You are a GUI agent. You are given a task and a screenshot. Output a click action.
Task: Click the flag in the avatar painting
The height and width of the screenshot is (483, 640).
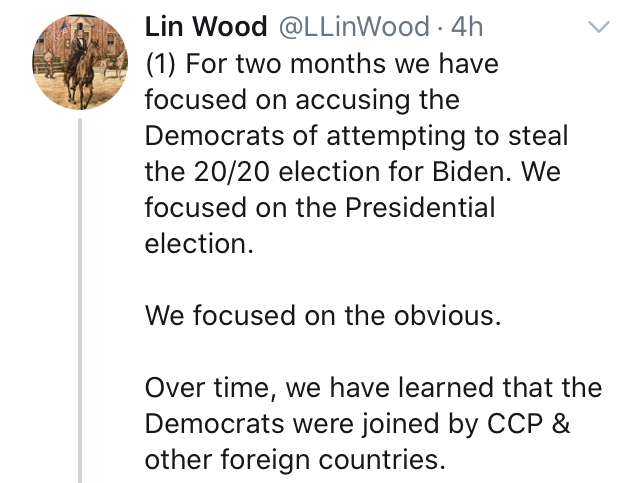64,29
